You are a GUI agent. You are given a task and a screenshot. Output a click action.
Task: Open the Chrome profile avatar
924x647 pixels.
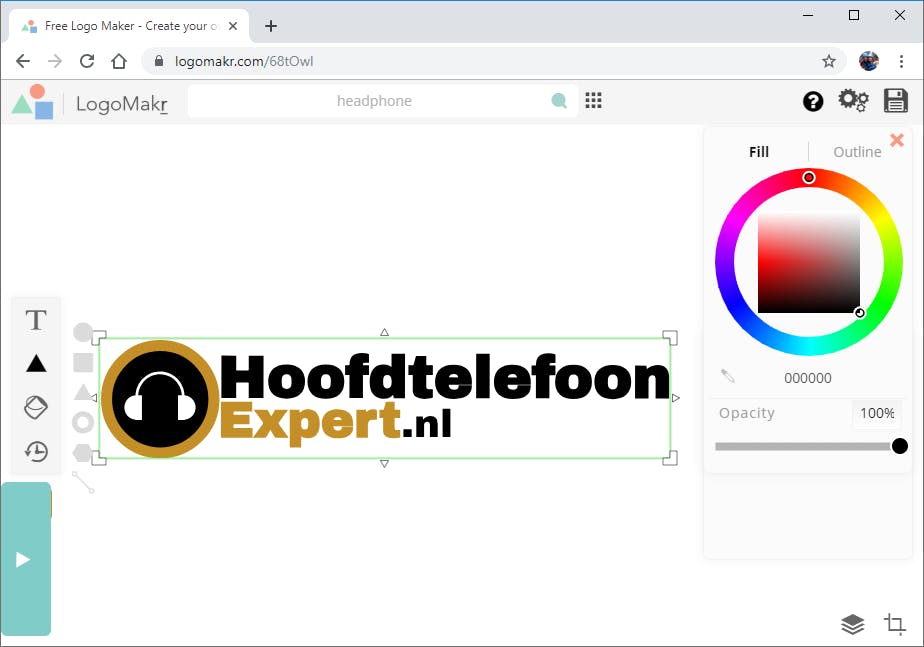pyautogui.click(x=868, y=61)
